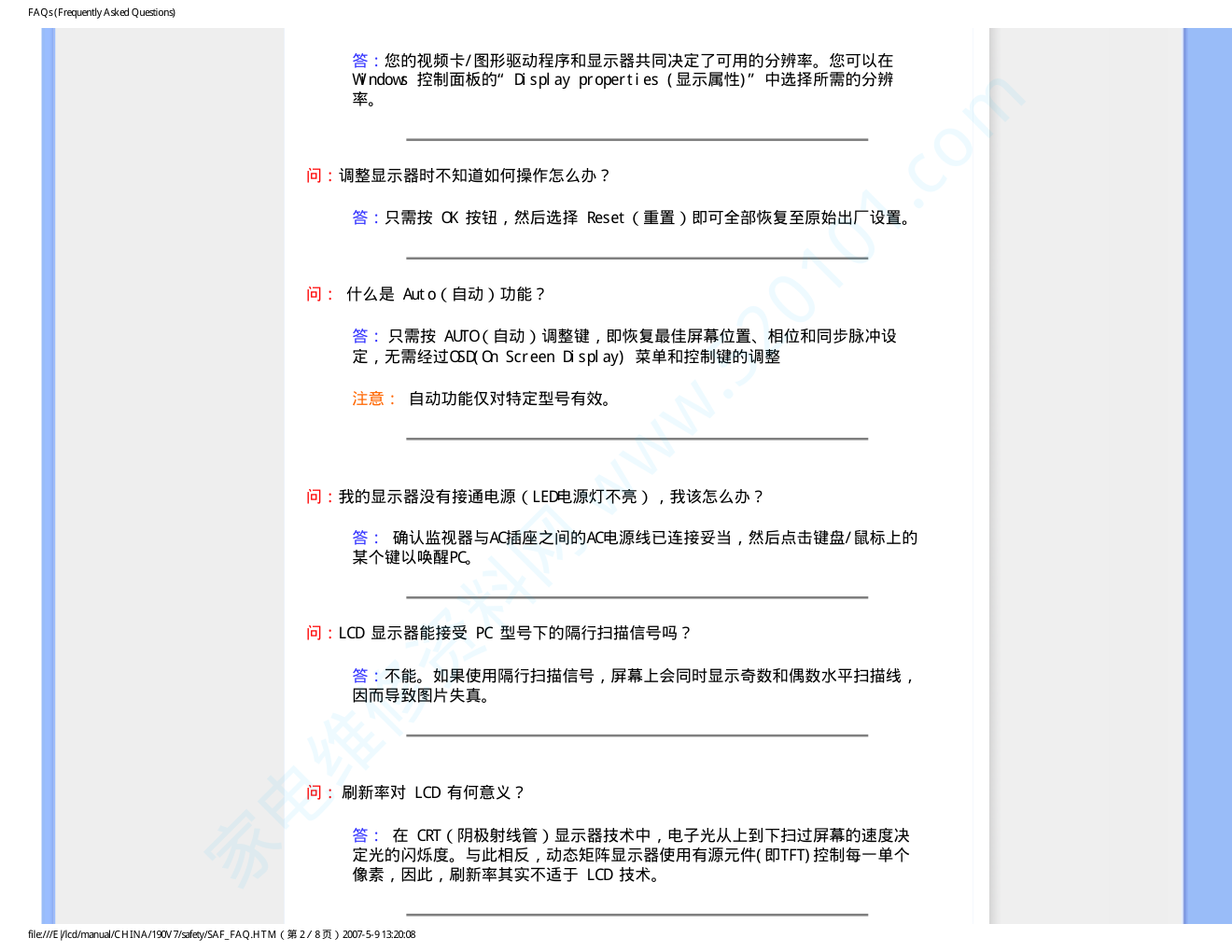Click the answer starting "确认监视器与AC插座"
This screenshot has height=952, width=1232.
point(635,547)
